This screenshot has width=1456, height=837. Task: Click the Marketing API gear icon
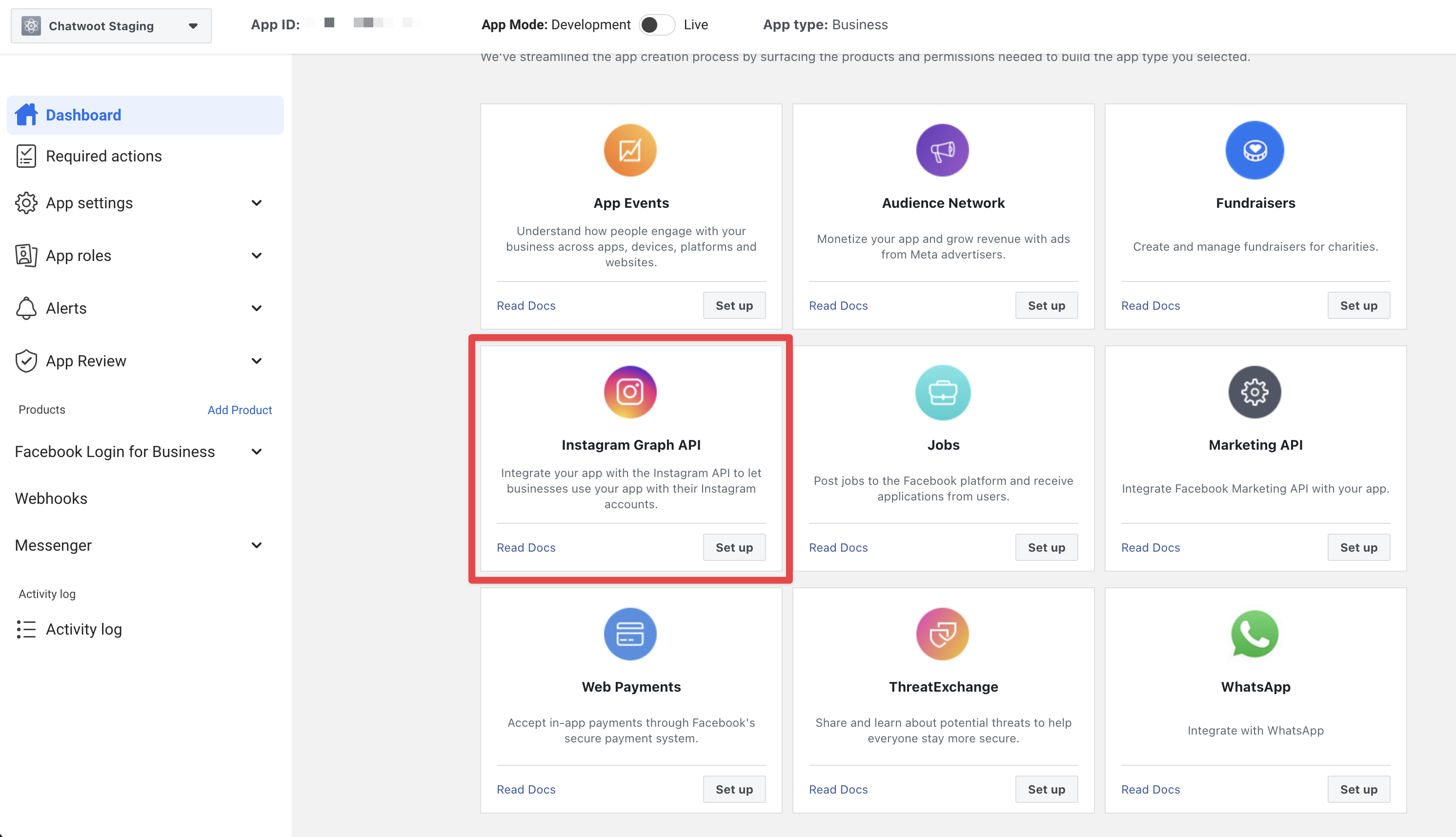pyautogui.click(x=1255, y=392)
